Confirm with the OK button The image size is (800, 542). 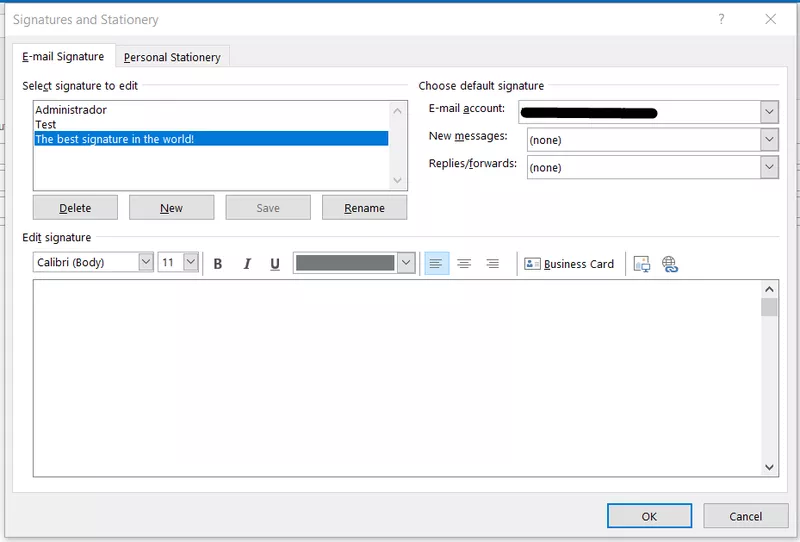[649, 516]
